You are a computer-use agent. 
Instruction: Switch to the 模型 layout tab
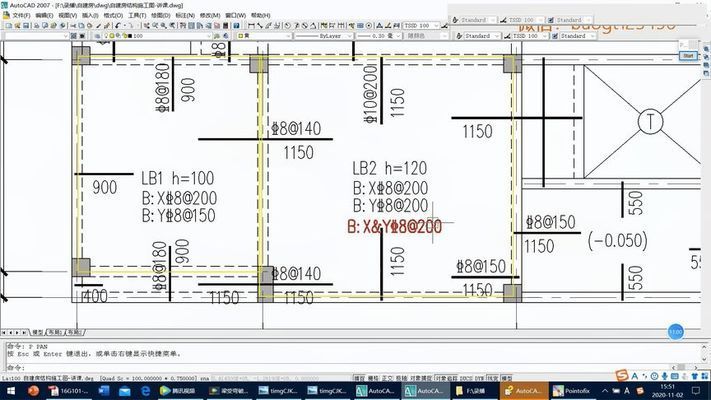[x=38, y=332]
